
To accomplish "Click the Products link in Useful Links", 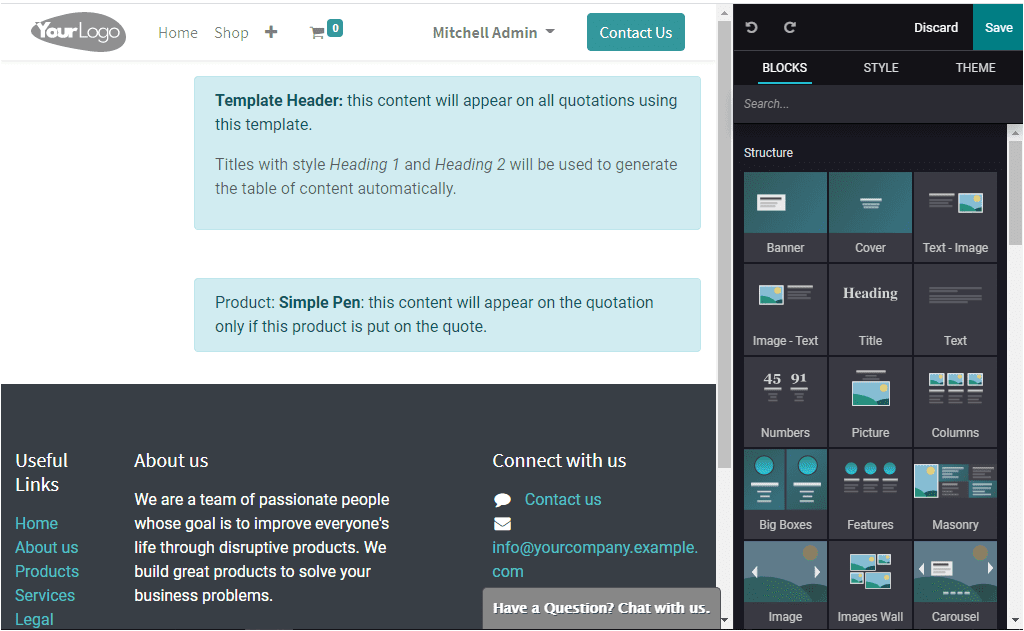I will [46, 571].
